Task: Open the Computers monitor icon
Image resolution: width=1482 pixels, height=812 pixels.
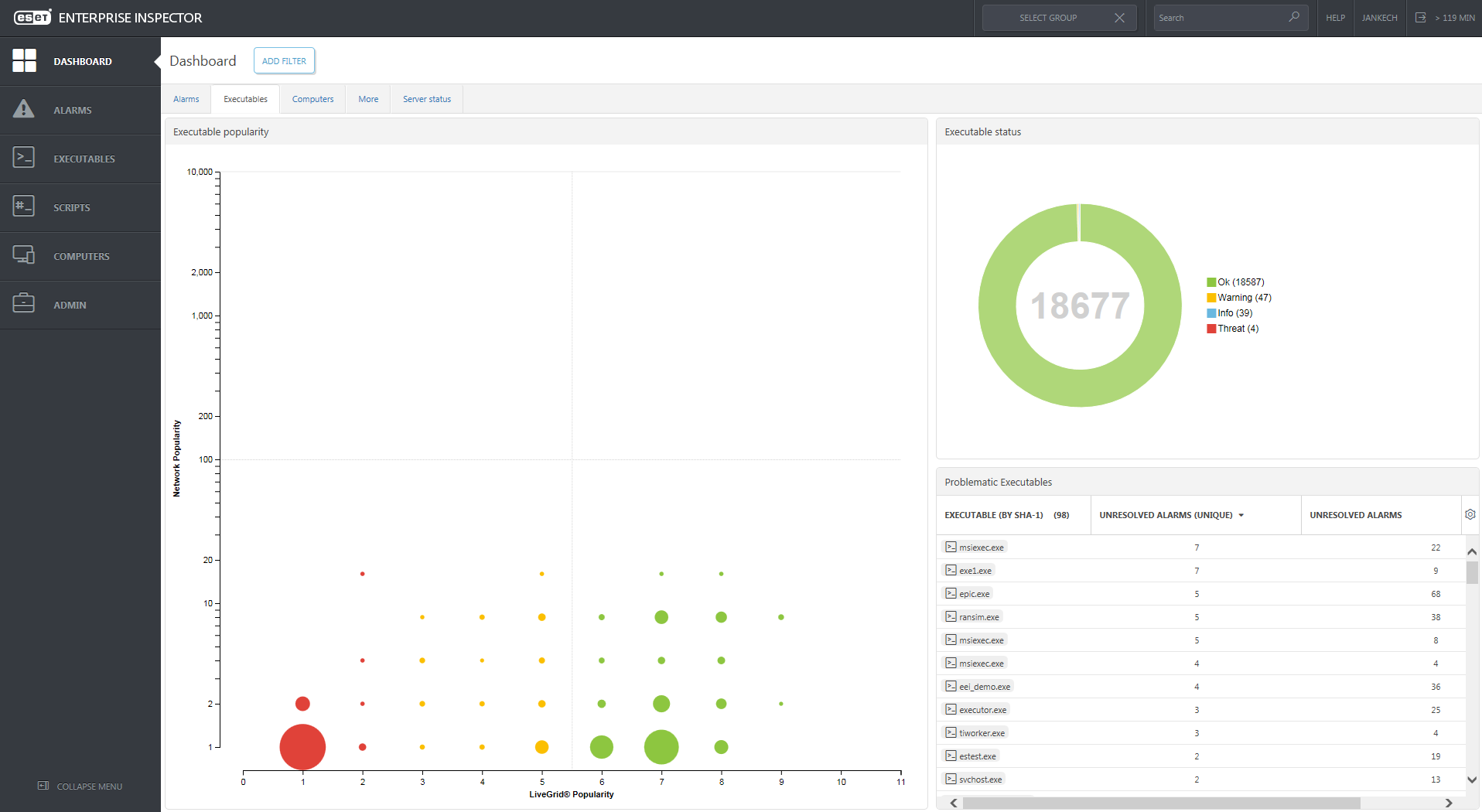Action: point(24,255)
